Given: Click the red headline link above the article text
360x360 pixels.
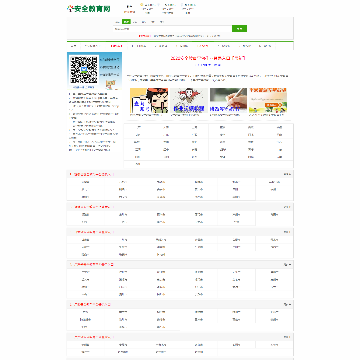Looking at the screenshot, I should click(x=208, y=58).
